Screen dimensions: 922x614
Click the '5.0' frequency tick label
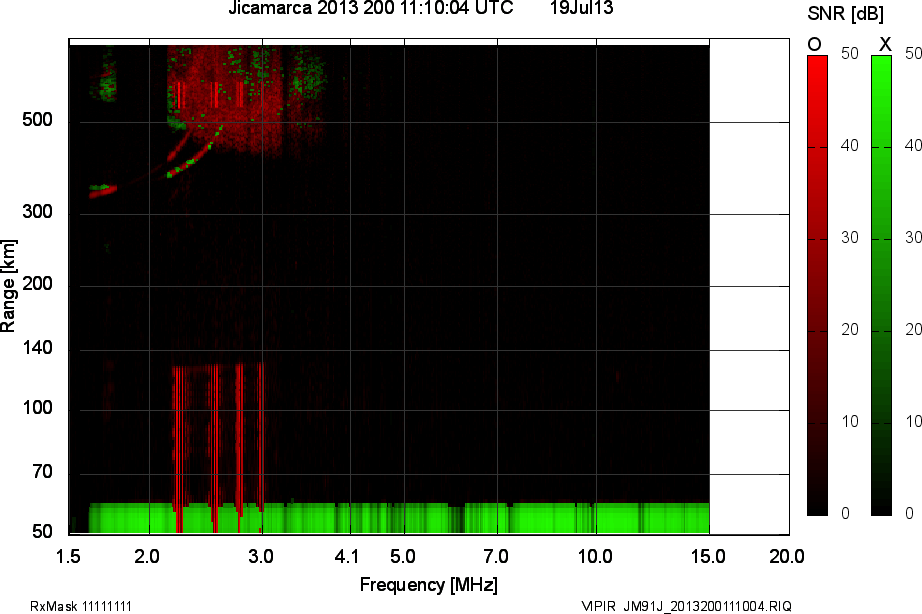pyautogui.click(x=403, y=556)
